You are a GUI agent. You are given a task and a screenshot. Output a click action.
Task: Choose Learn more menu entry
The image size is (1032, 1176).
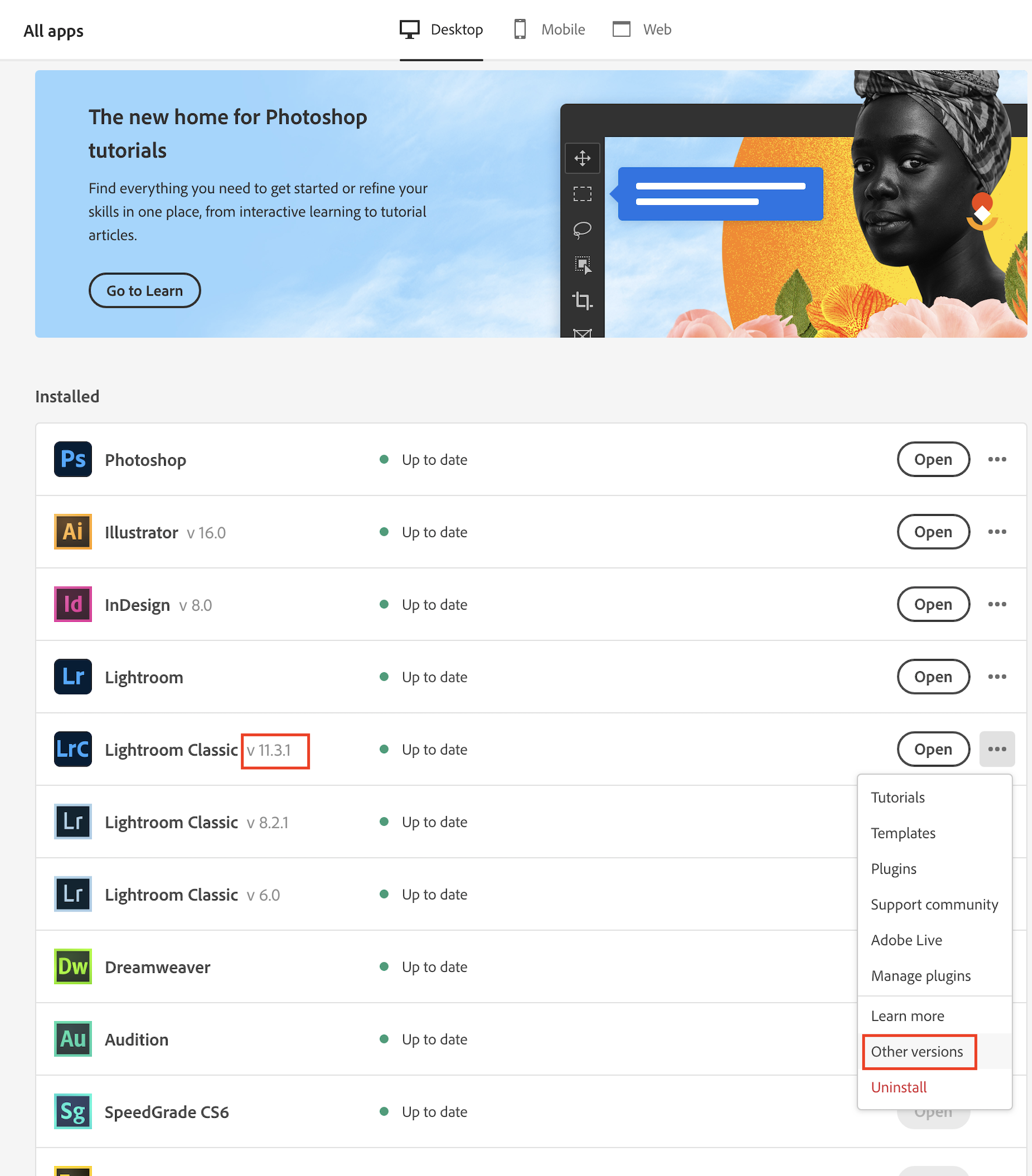(934, 1016)
